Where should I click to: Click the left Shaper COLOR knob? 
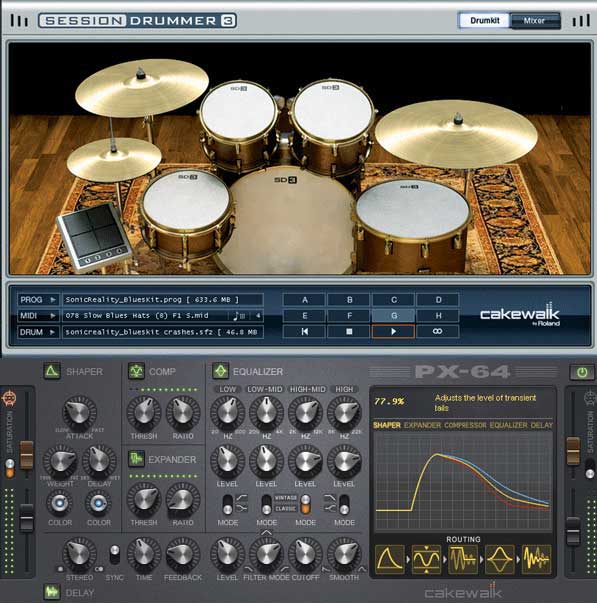(60, 503)
